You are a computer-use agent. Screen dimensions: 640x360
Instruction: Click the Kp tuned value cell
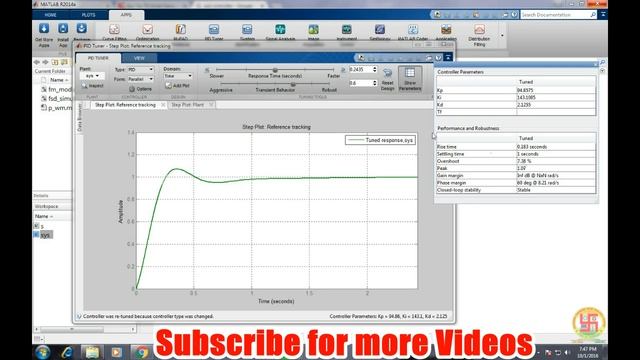(556, 90)
